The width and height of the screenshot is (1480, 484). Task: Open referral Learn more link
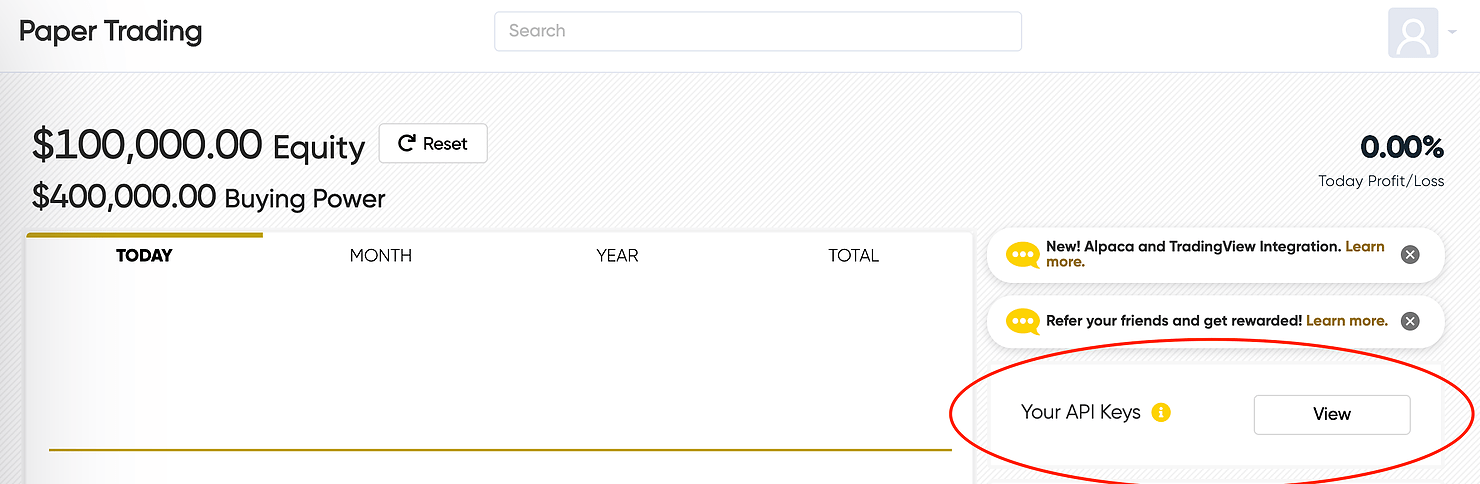(1347, 321)
